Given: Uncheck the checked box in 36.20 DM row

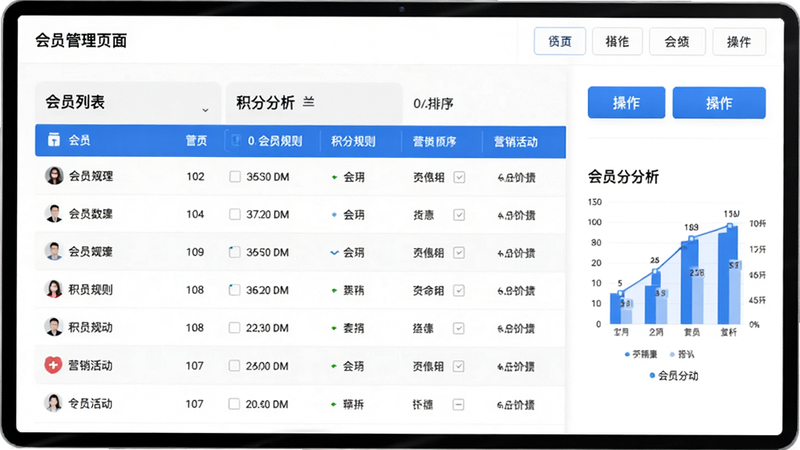Looking at the screenshot, I should (x=459, y=290).
